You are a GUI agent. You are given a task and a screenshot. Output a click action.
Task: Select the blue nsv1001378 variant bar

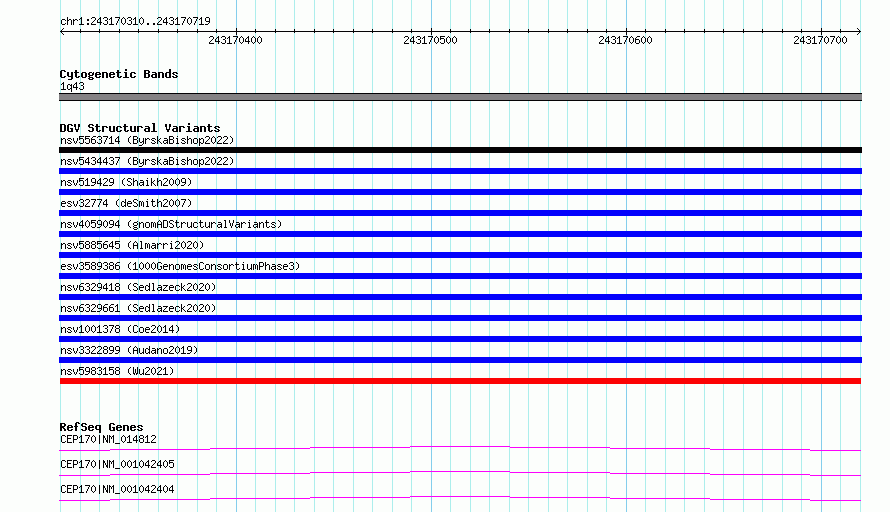(460, 339)
